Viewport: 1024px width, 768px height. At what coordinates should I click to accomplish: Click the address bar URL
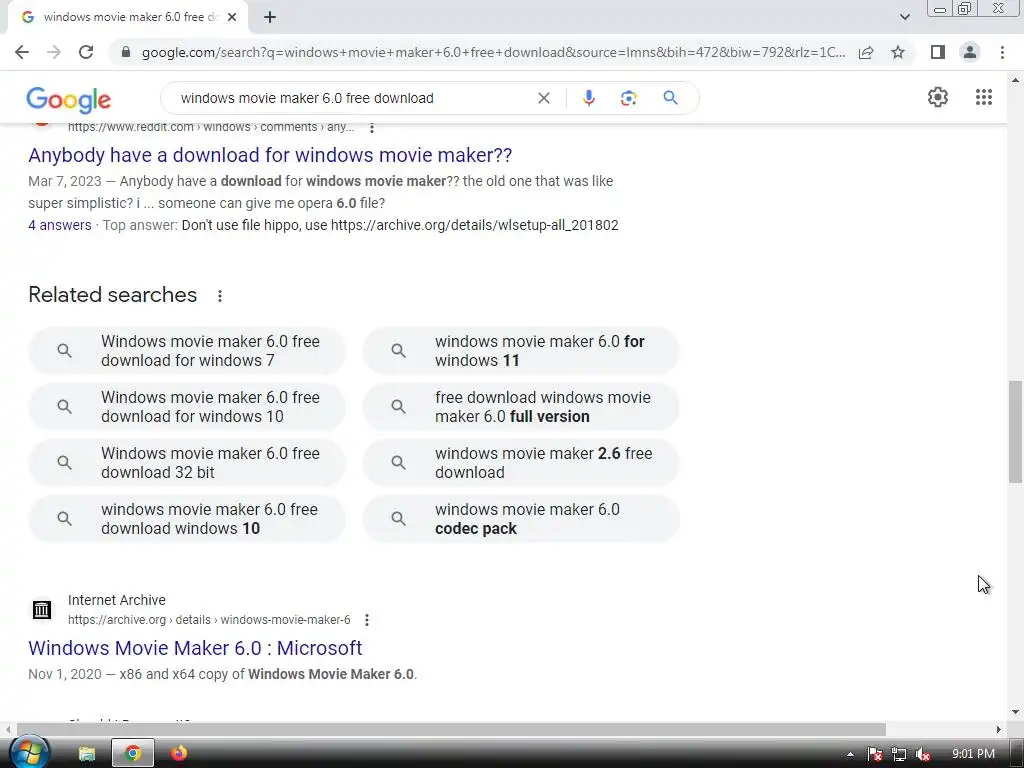click(x=493, y=52)
